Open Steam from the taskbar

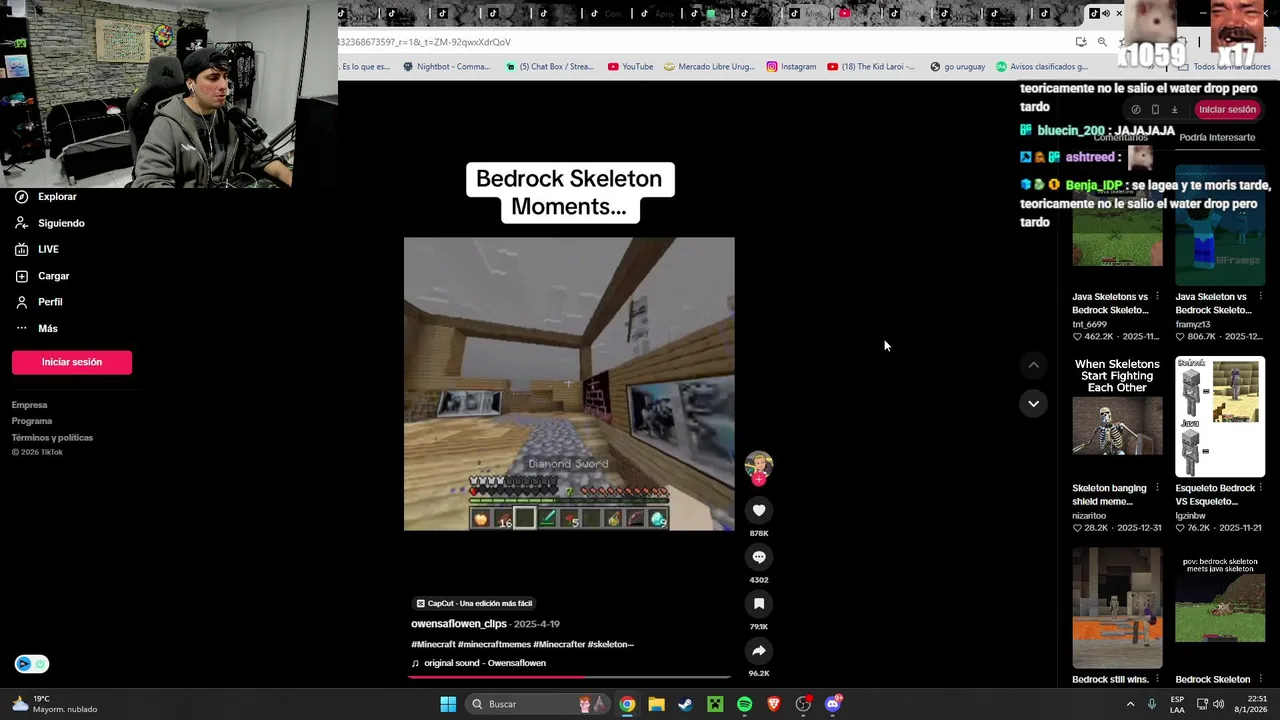coord(685,704)
